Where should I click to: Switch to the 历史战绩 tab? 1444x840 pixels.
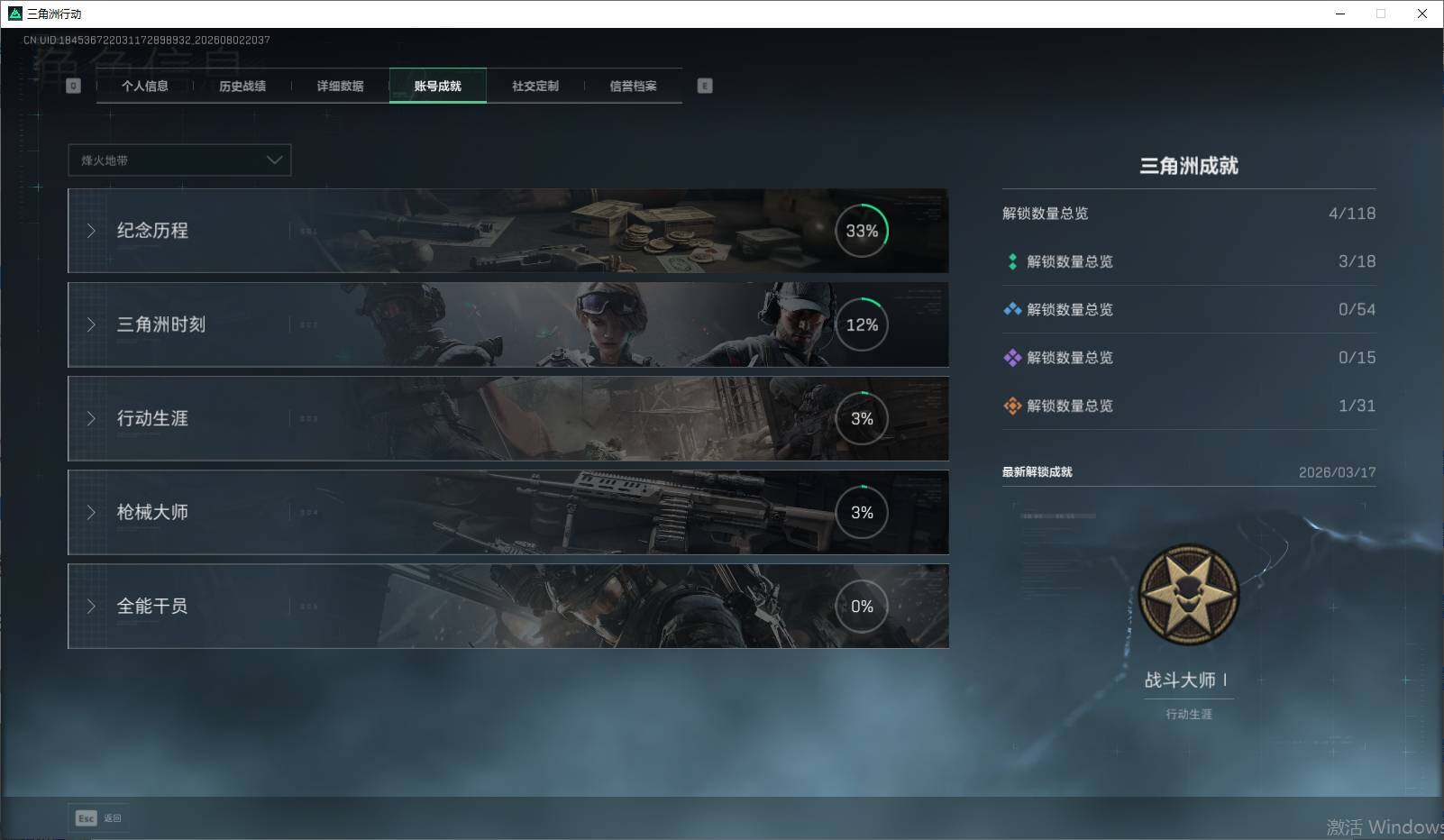pyautogui.click(x=242, y=86)
